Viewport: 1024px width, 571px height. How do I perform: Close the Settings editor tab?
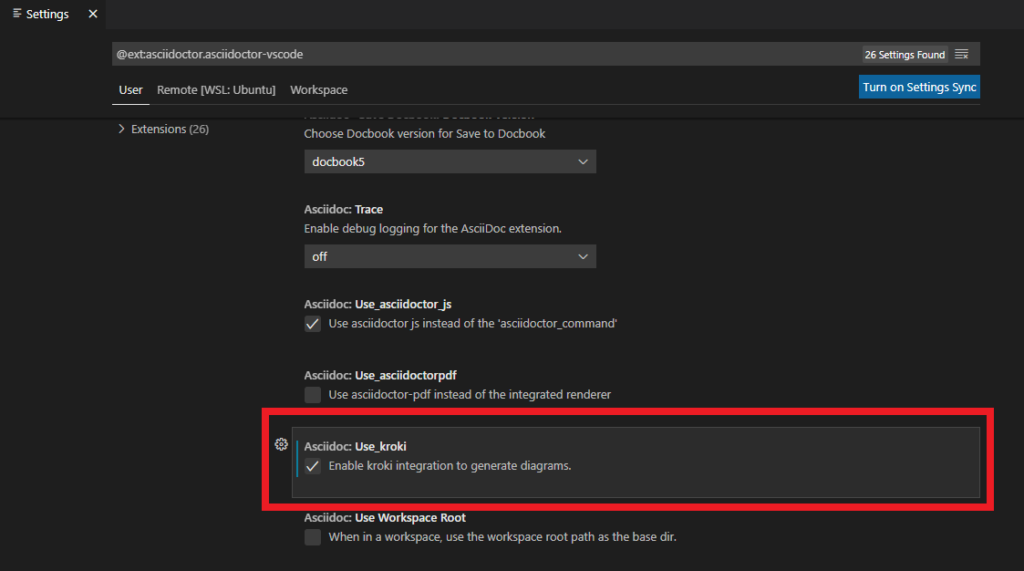[x=93, y=14]
